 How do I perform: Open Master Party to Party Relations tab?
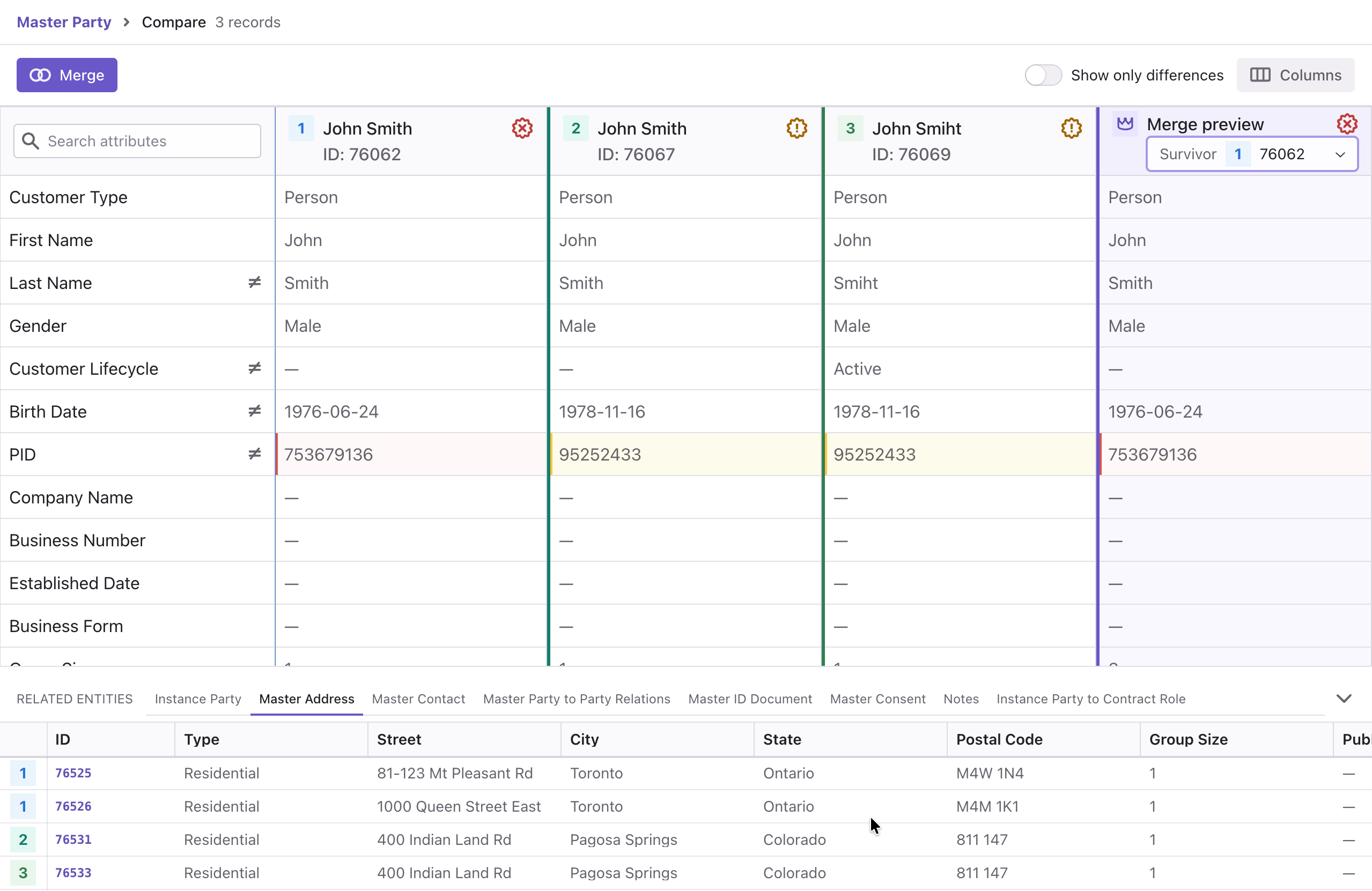pyautogui.click(x=577, y=699)
